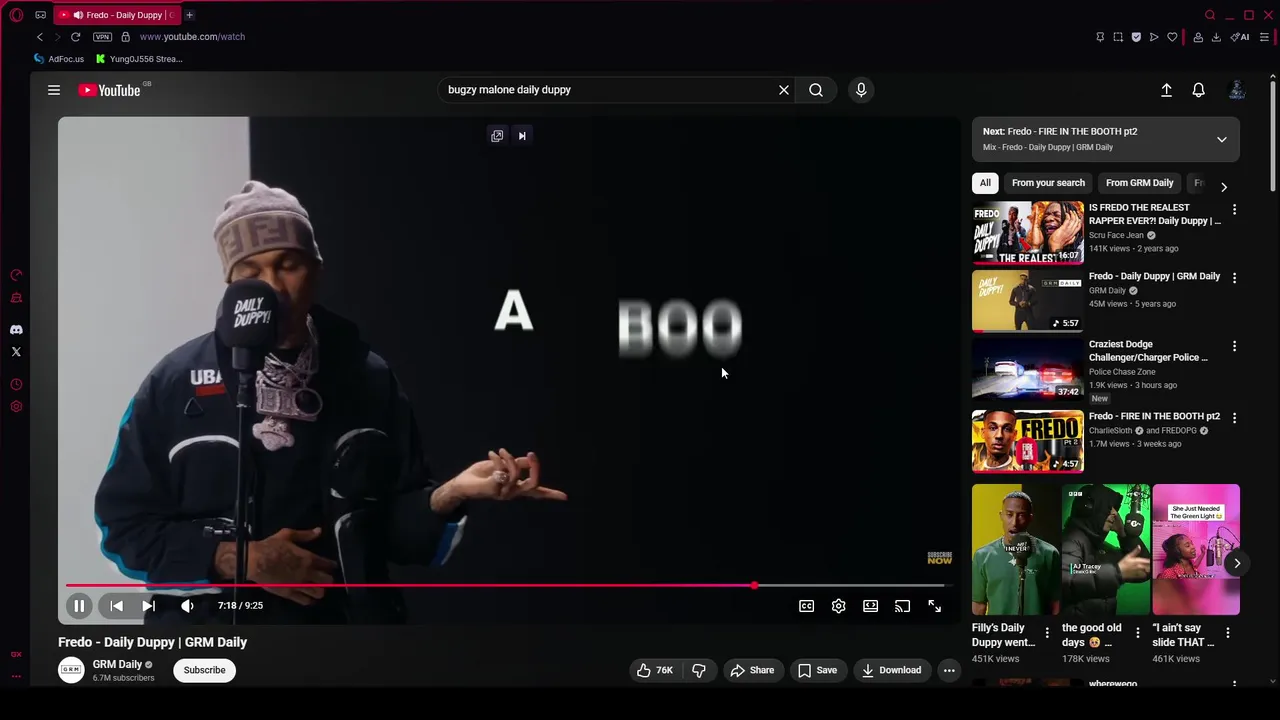
Task: Open the AdFoc.us bookmark
Action: [59, 59]
